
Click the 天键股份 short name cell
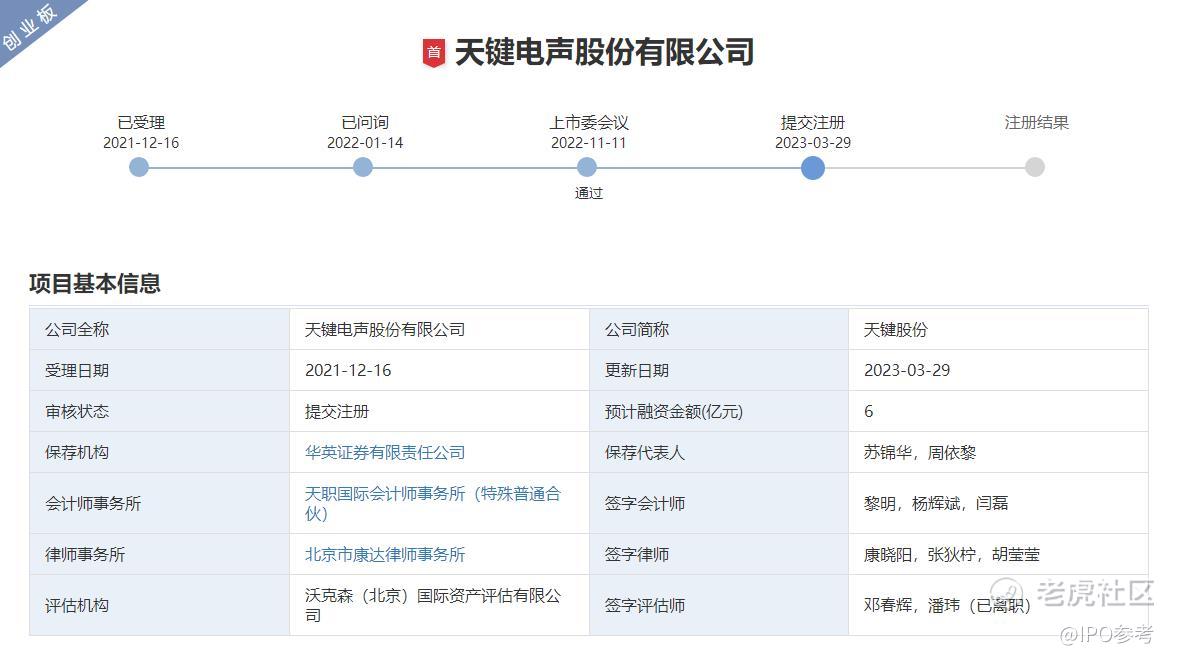point(998,329)
